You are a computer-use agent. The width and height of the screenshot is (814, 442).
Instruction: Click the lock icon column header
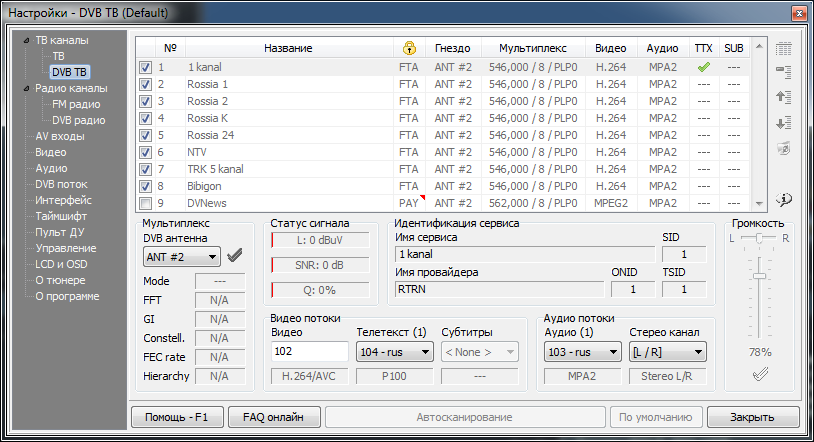(408, 48)
